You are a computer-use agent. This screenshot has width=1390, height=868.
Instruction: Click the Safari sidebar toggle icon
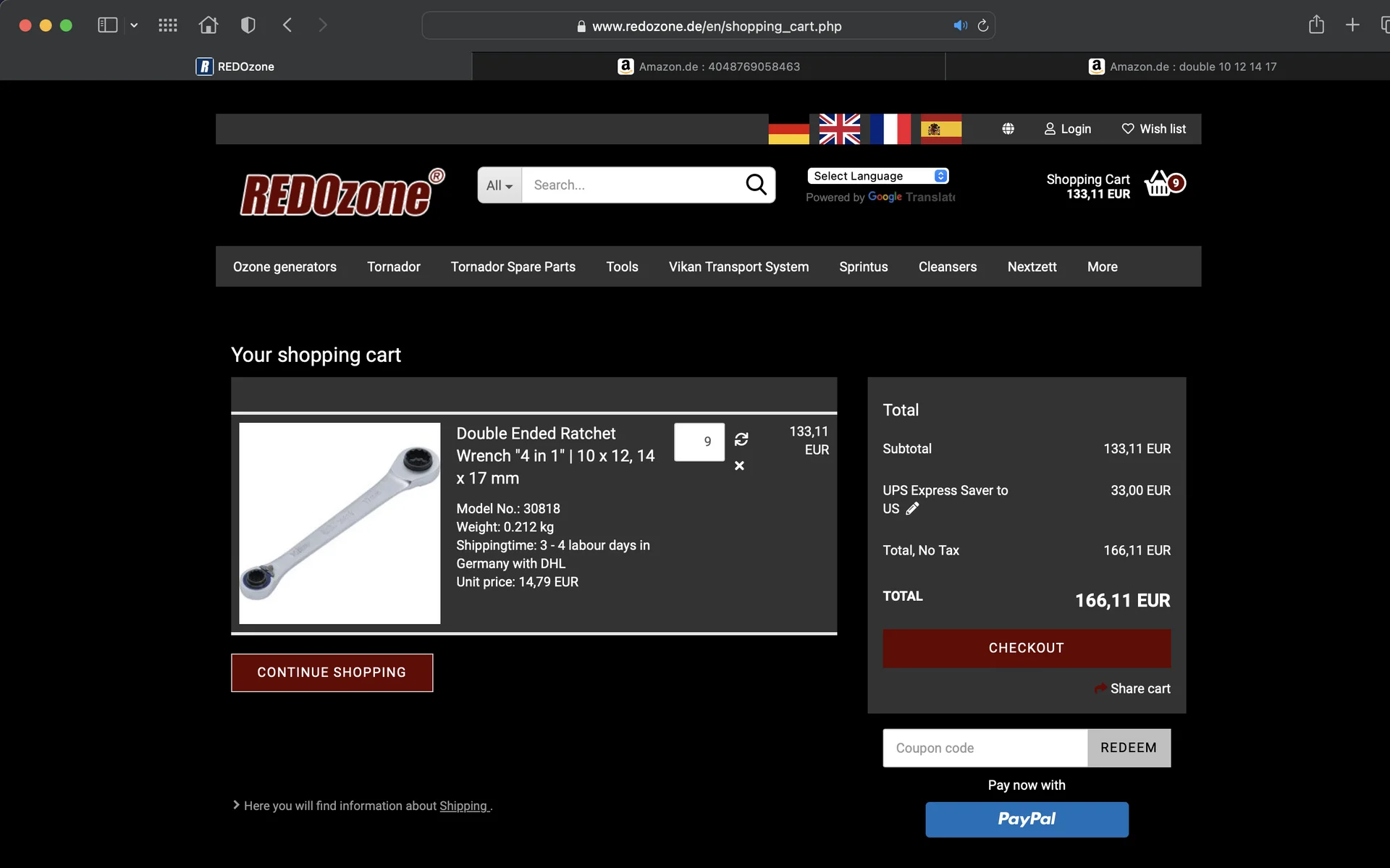107,25
